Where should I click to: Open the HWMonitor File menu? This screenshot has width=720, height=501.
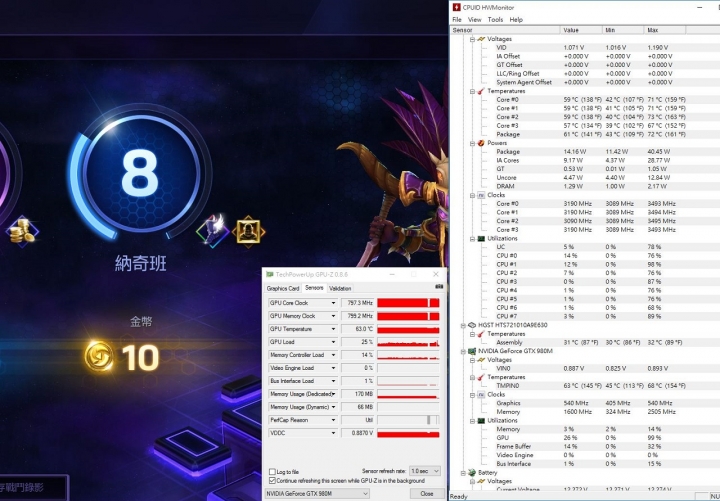(457, 19)
